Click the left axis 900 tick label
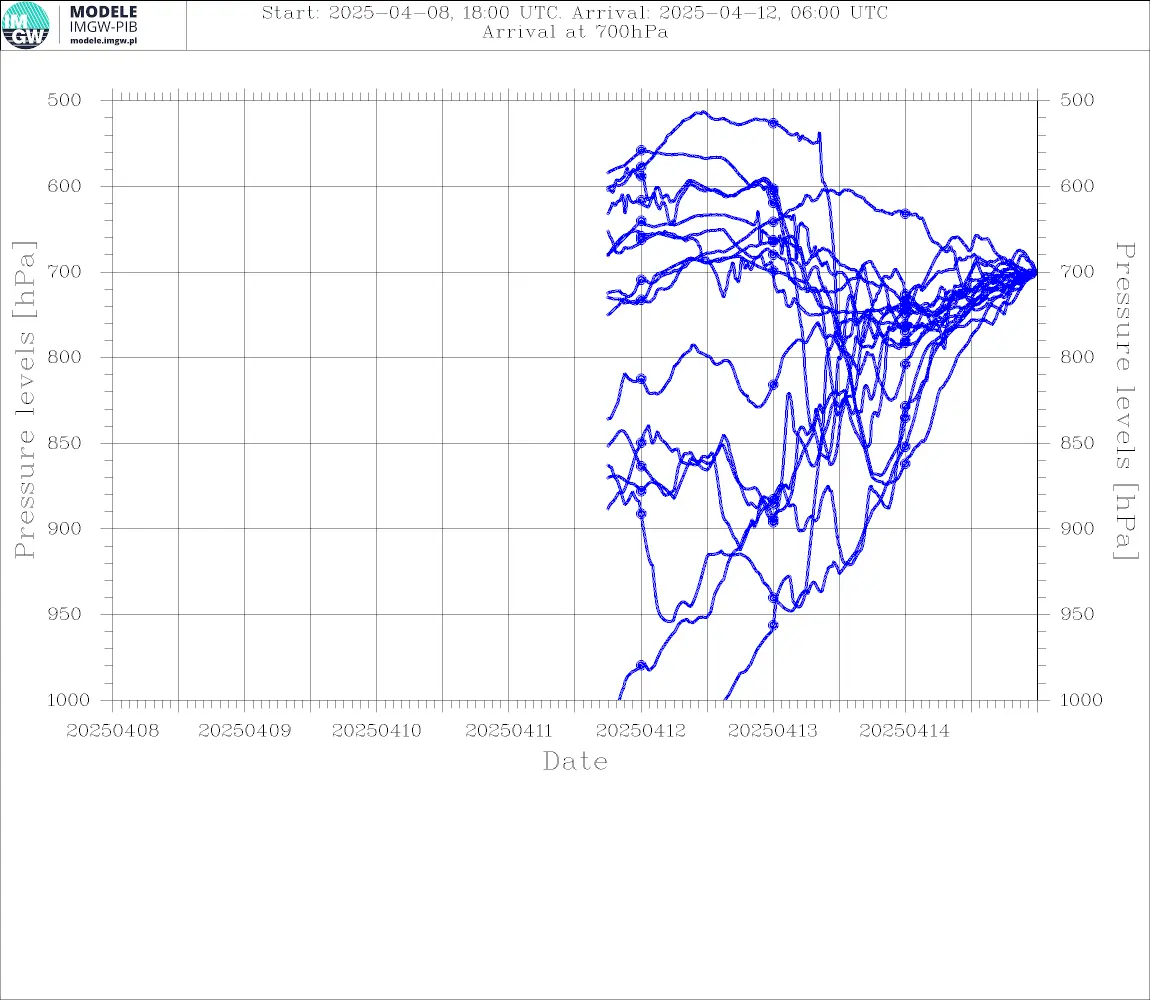 click(65, 528)
